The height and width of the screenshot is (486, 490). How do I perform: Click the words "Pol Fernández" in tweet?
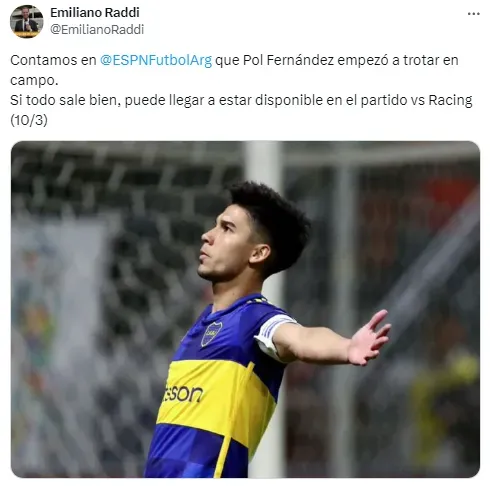coord(288,60)
